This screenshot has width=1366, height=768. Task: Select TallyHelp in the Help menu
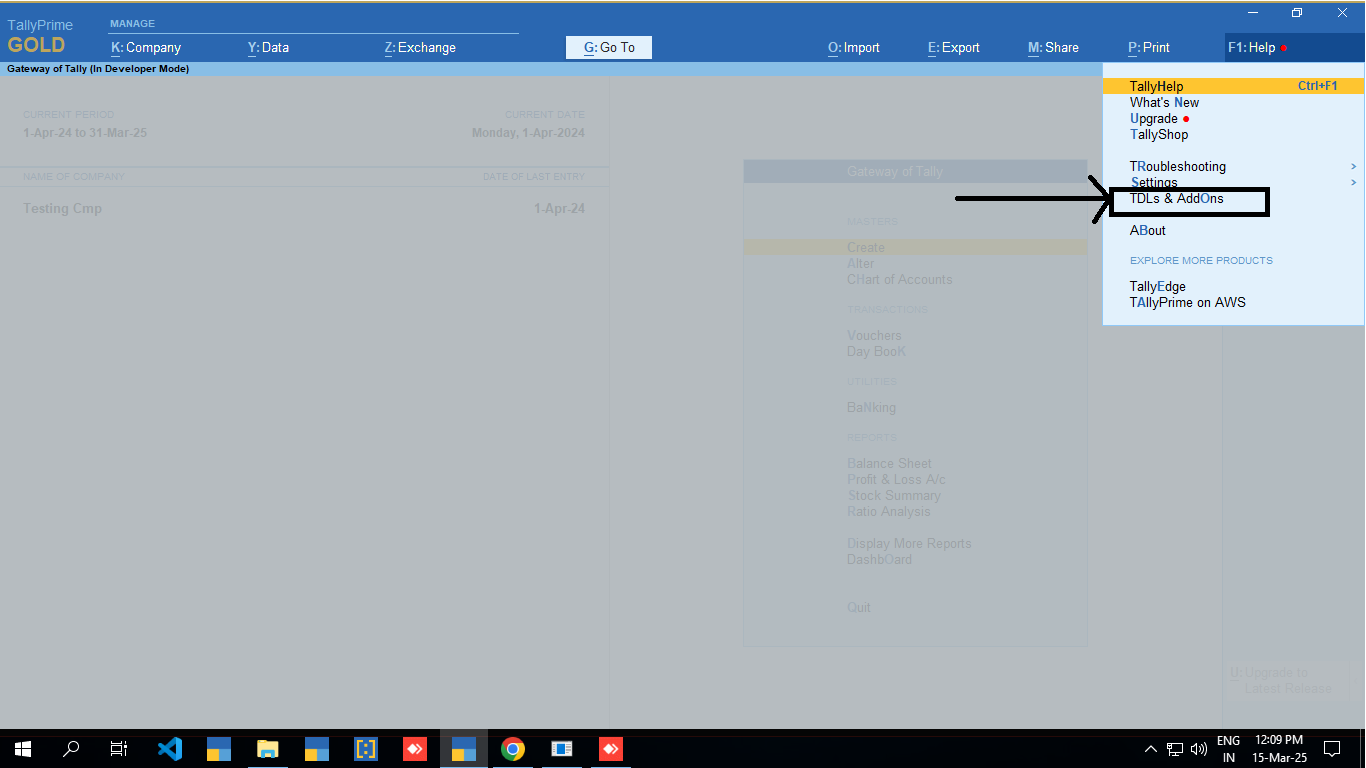[x=1234, y=86]
